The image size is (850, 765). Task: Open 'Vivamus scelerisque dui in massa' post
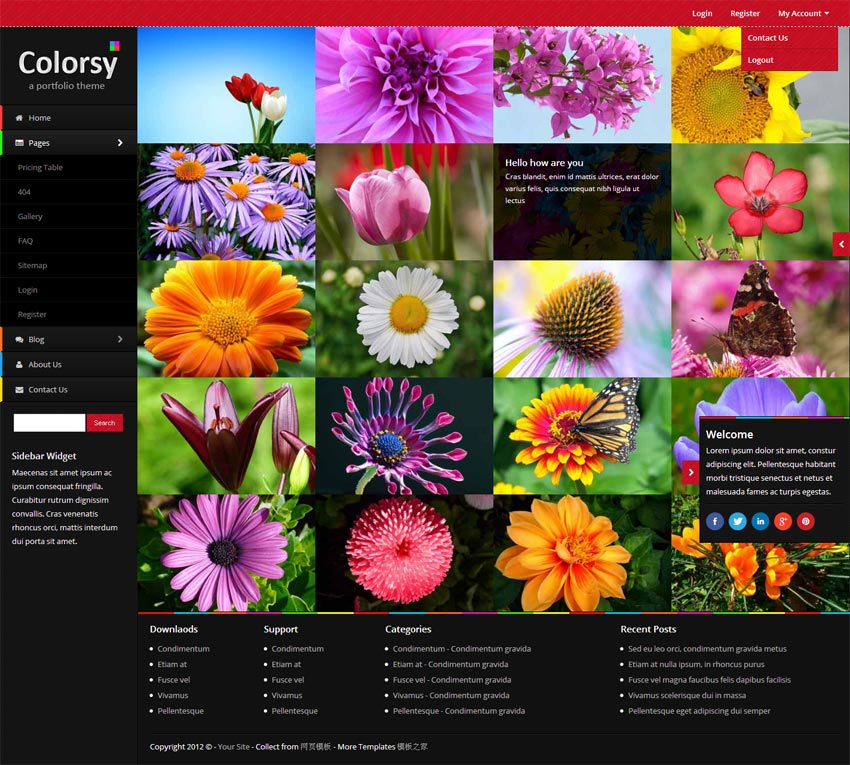[687, 695]
